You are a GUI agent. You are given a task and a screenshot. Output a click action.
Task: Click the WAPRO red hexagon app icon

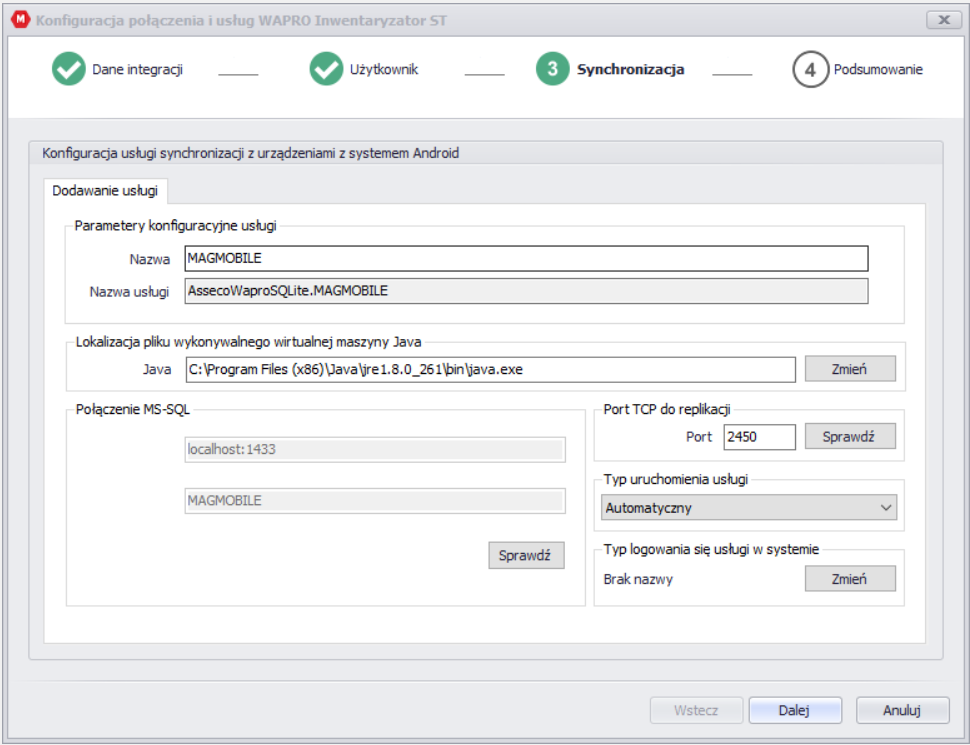coord(20,19)
